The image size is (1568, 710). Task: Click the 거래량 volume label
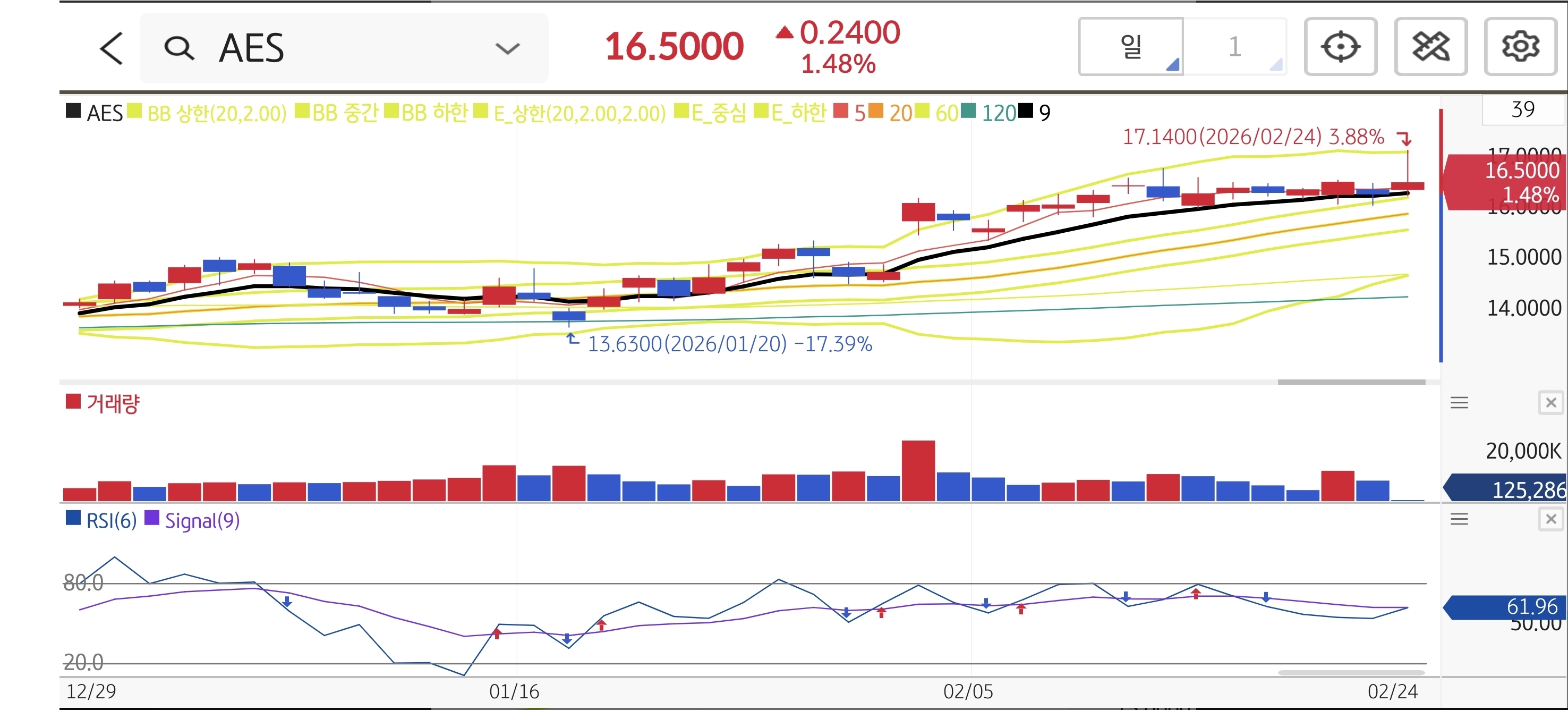(113, 403)
